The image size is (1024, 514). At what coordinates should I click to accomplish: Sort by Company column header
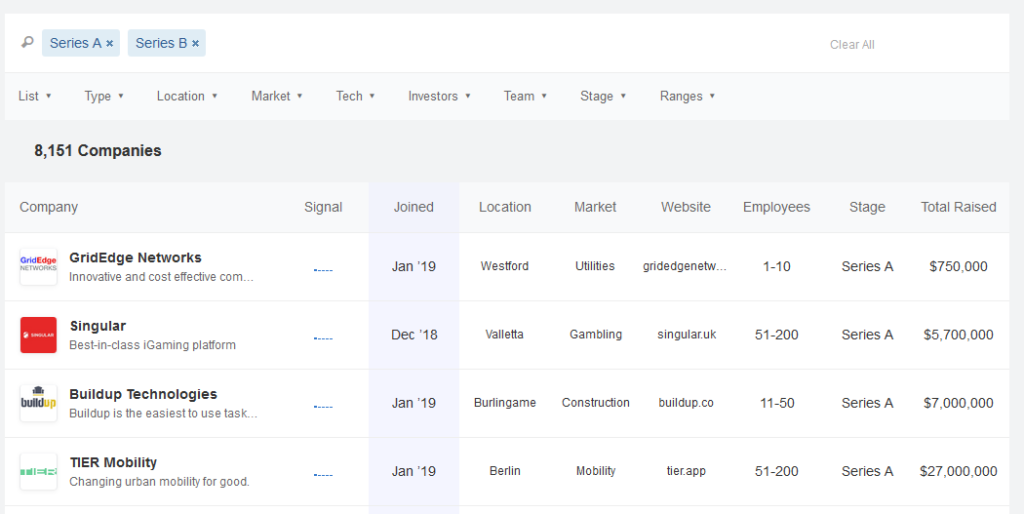click(48, 207)
